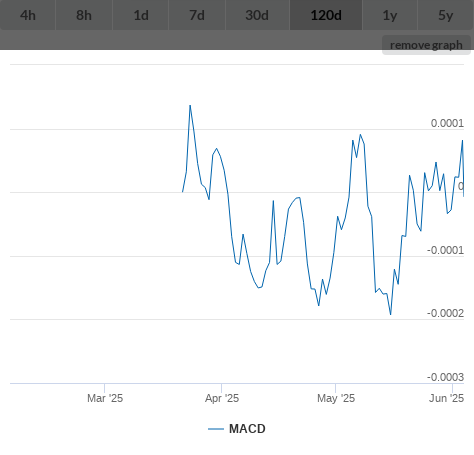474x455 pixels.
Task: Choose the 1d time range tab
Action: pyautogui.click(x=141, y=15)
